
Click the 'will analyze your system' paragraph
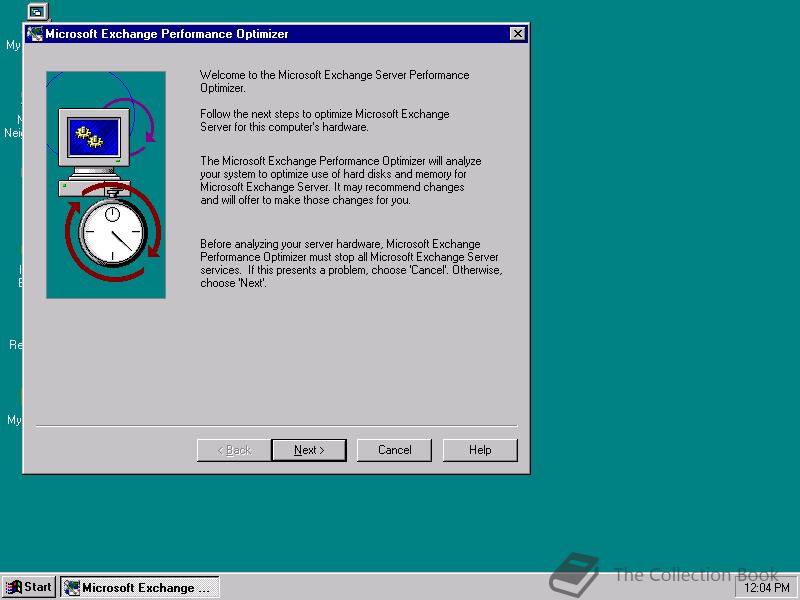click(x=340, y=180)
